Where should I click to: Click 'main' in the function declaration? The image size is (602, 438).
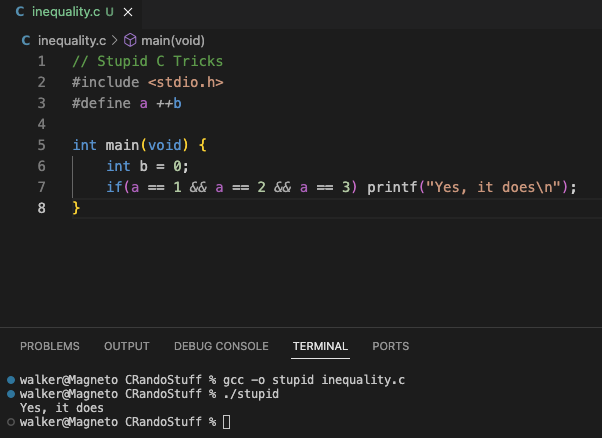(122, 145)
